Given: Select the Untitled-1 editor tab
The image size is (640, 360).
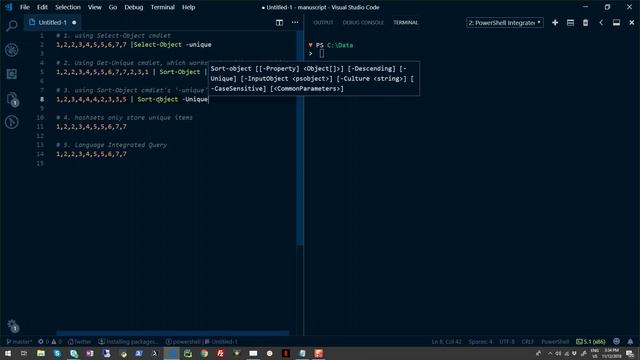Looking at the screenshot, I should click(x=52, y=22).
